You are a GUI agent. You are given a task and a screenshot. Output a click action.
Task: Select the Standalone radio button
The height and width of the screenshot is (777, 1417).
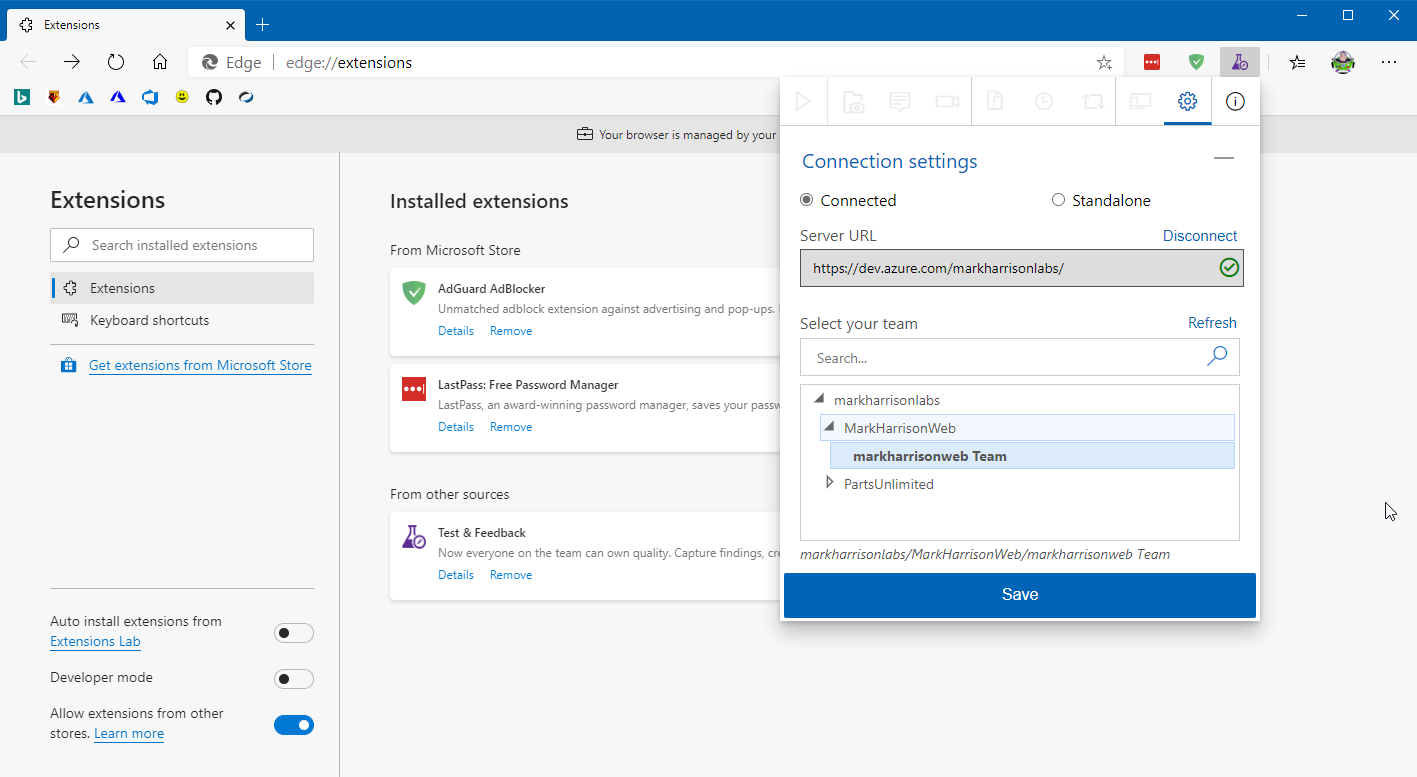click(1058, 200)
